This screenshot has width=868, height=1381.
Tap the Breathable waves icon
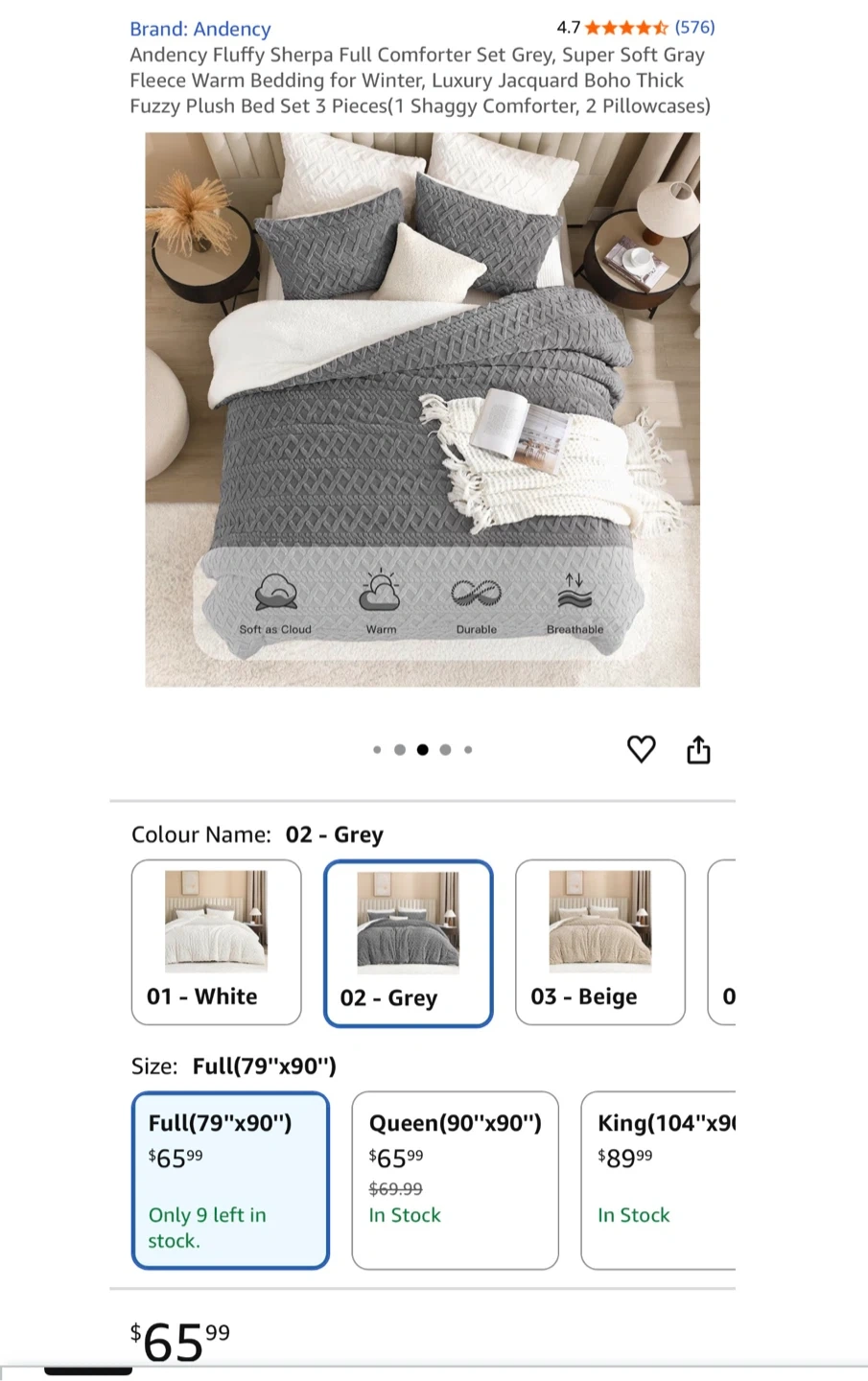point(575,592)
